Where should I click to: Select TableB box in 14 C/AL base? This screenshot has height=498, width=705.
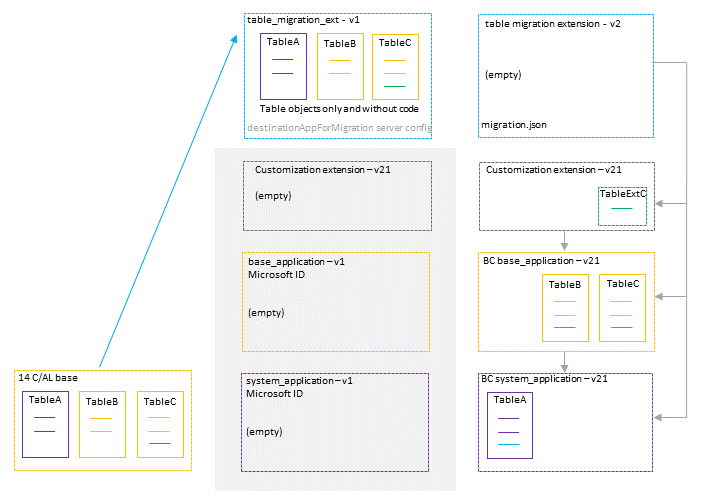pyautogui.click(x=103, y=425)
